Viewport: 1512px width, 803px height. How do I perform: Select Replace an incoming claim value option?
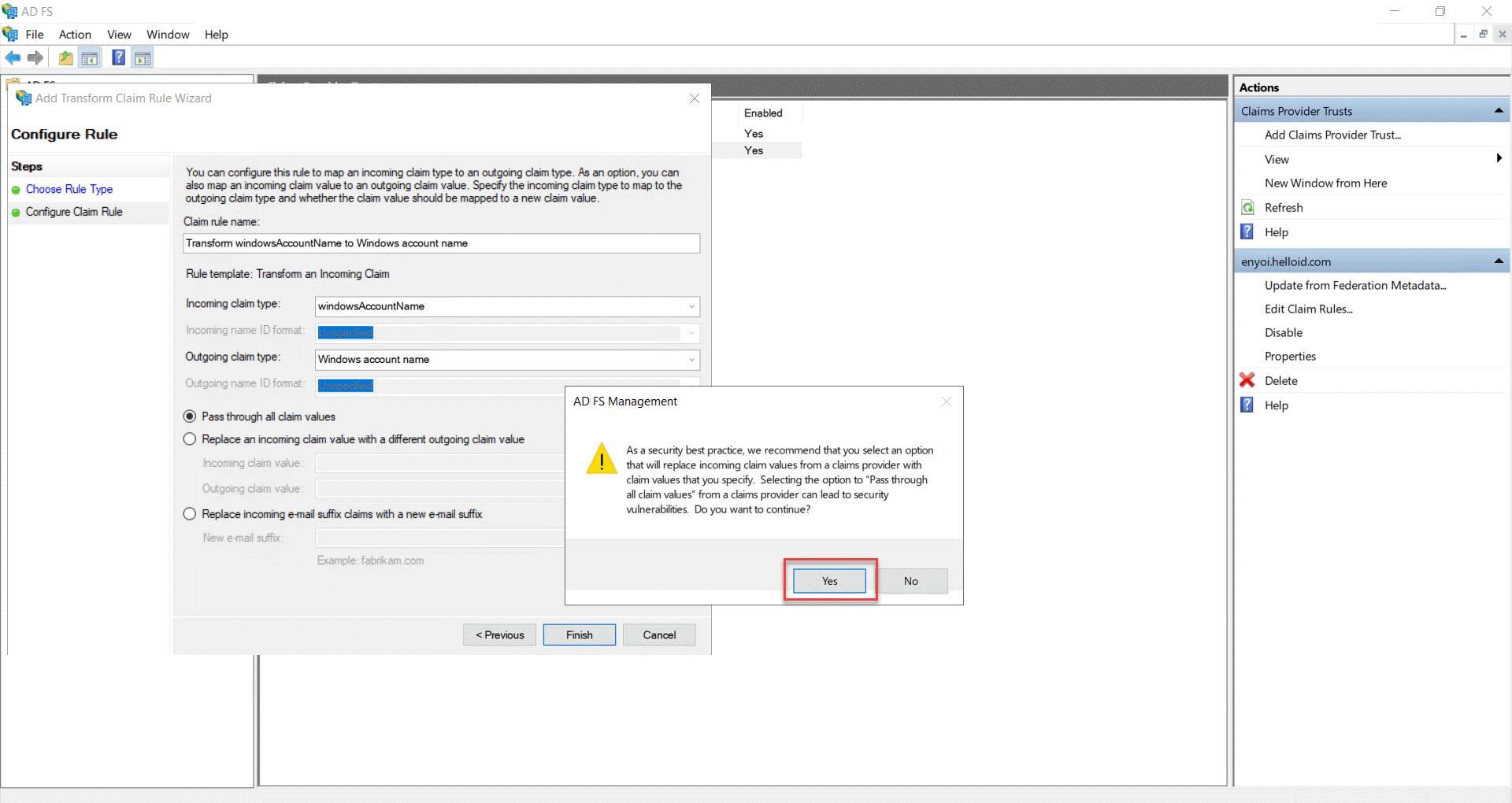tap(190, 439)
